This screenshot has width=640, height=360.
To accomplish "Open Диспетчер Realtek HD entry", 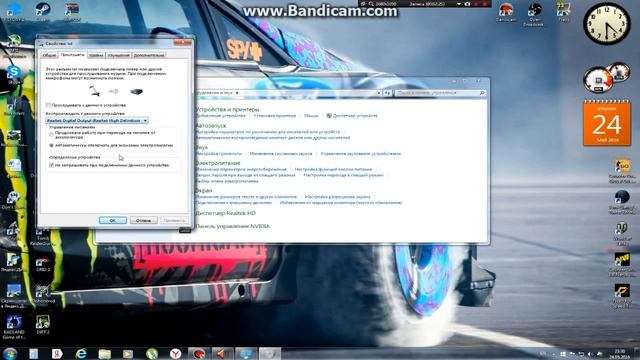I will click(x=226, y=213).
